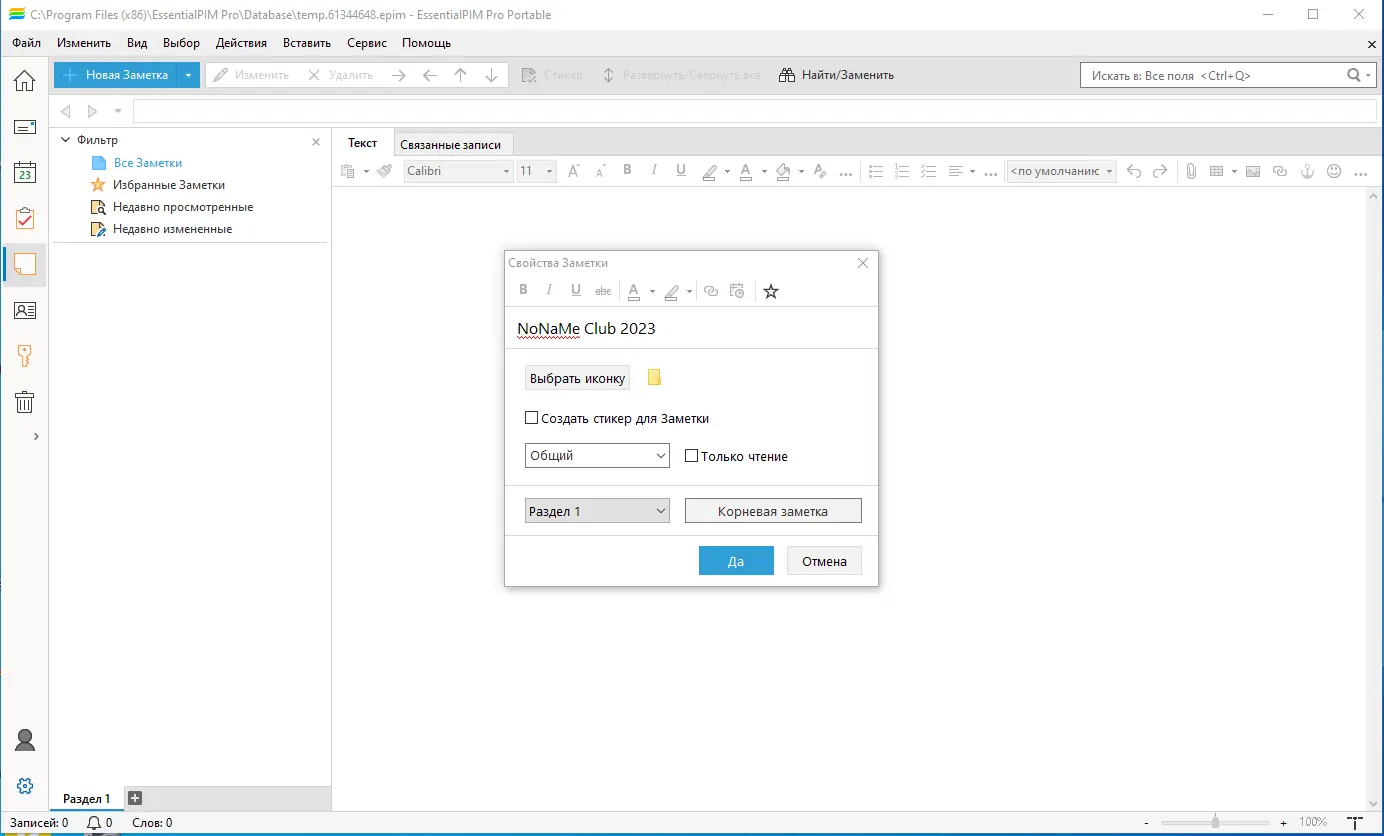Viewport: 1384px width, 836px height.
Task: Open the Calendar module in sidebar
Action: 24,173
